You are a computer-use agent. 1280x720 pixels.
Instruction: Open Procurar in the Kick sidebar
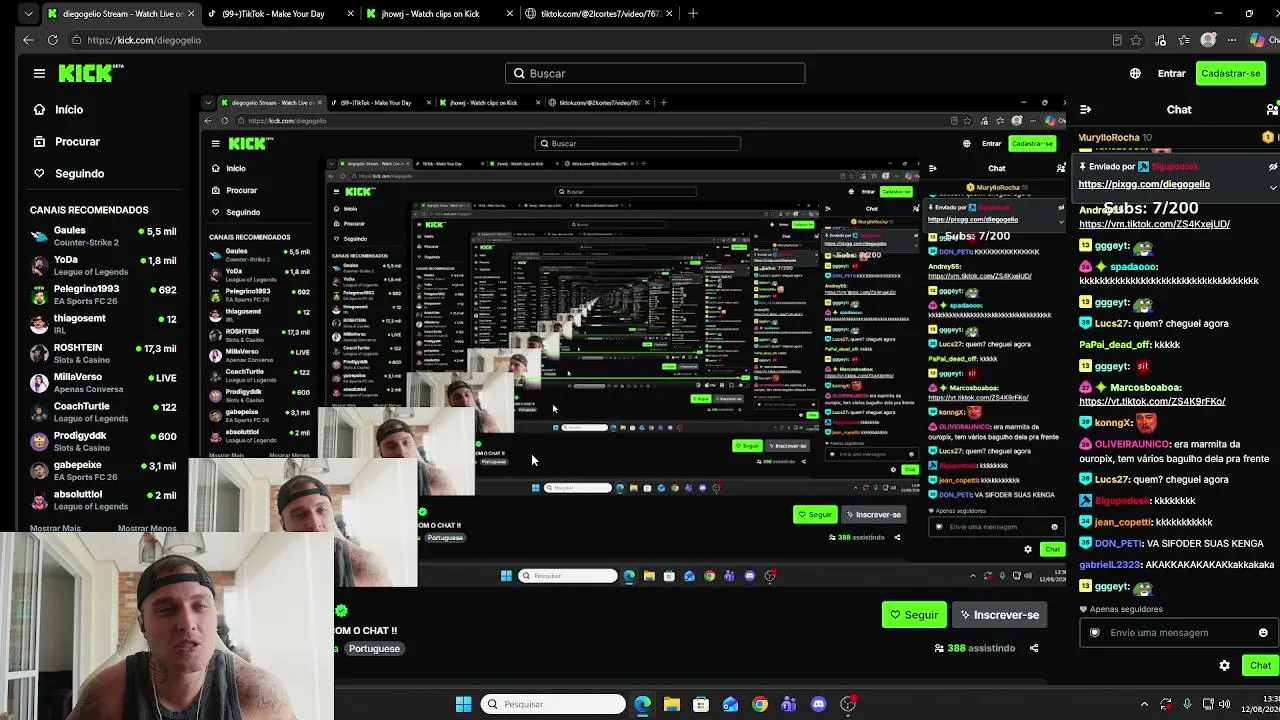point(66,141)
